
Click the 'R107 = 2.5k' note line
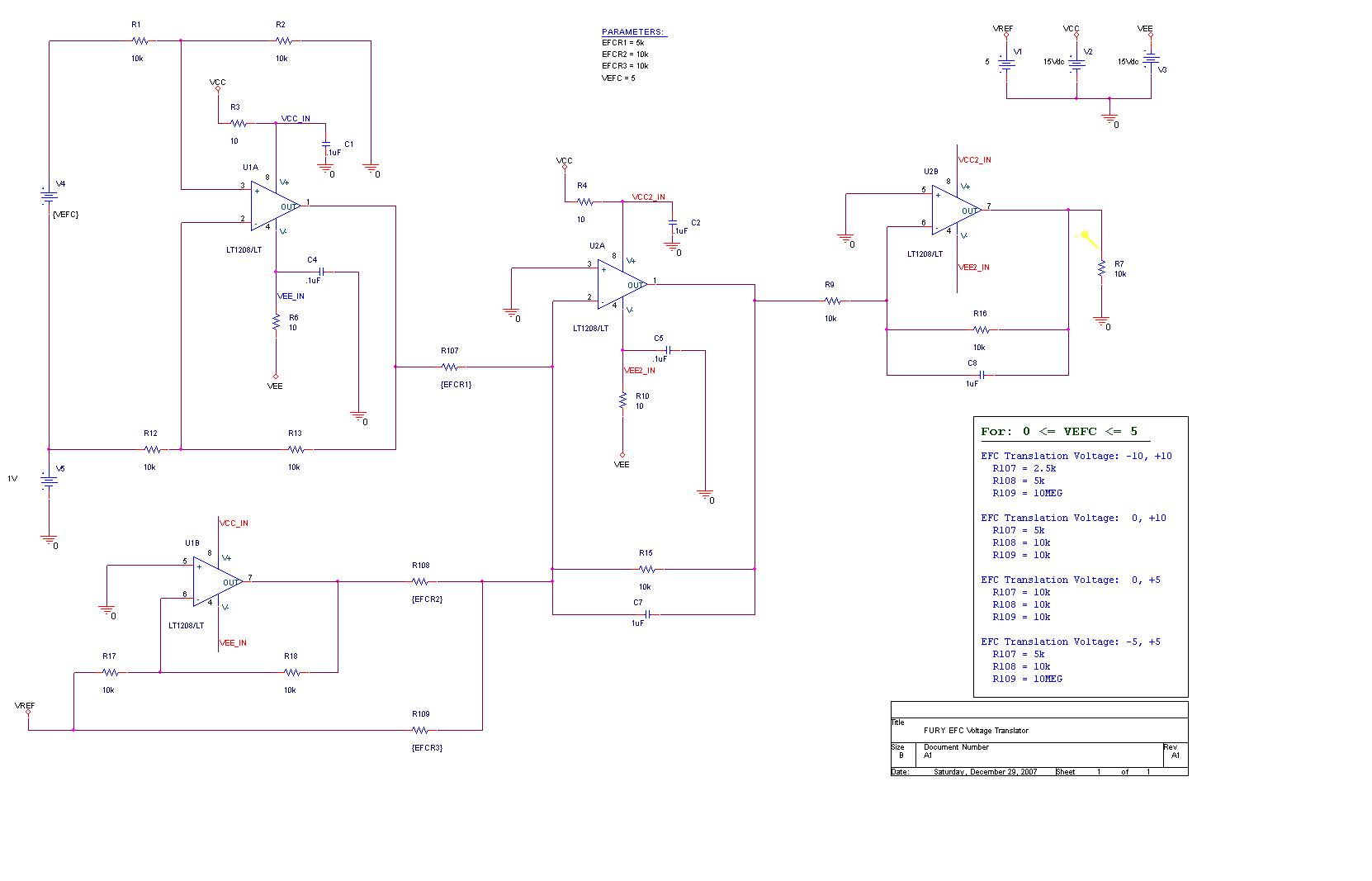[x=1024, y=468]
